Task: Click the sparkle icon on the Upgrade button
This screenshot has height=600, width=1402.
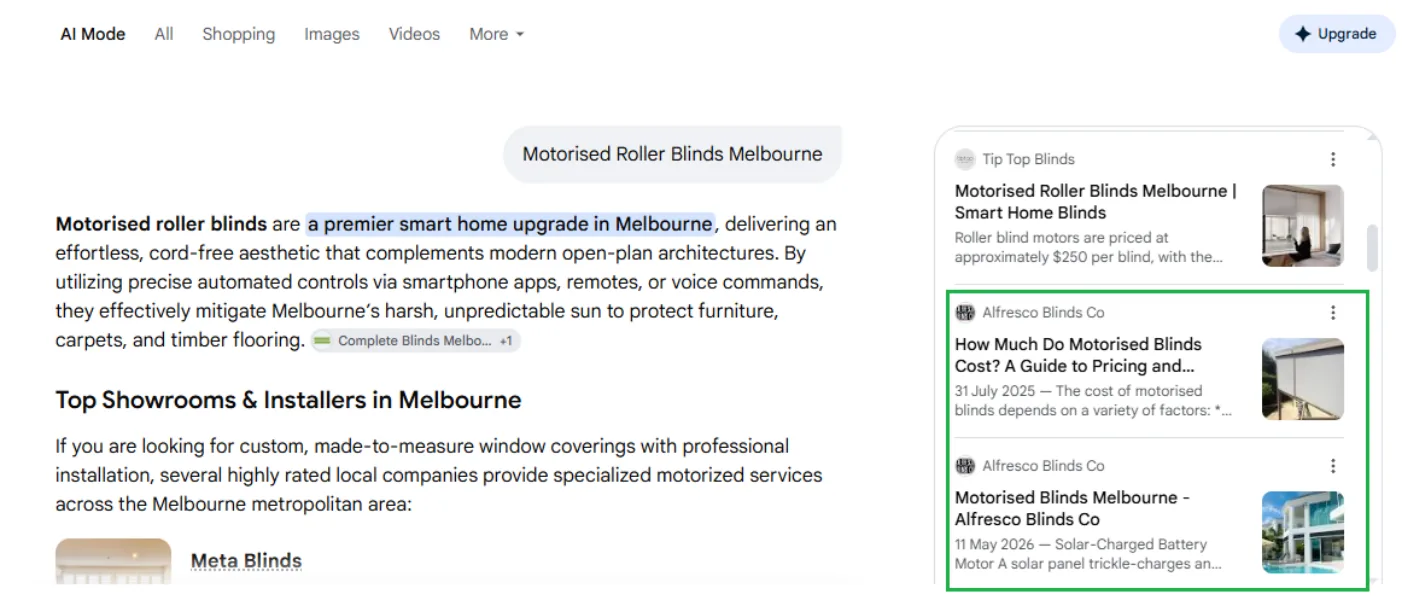Action: (1303, 34)
